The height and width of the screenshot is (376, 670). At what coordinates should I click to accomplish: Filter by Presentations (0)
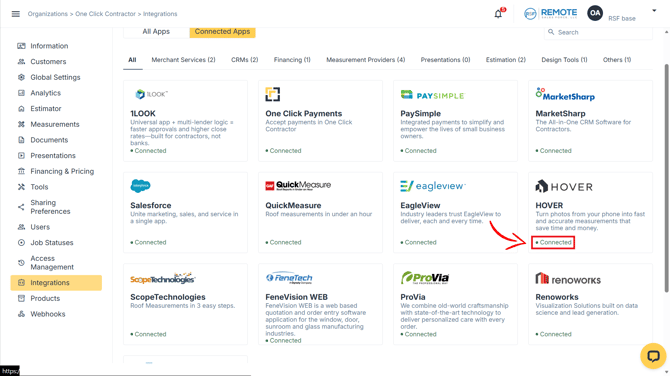(x=445, y=60)
